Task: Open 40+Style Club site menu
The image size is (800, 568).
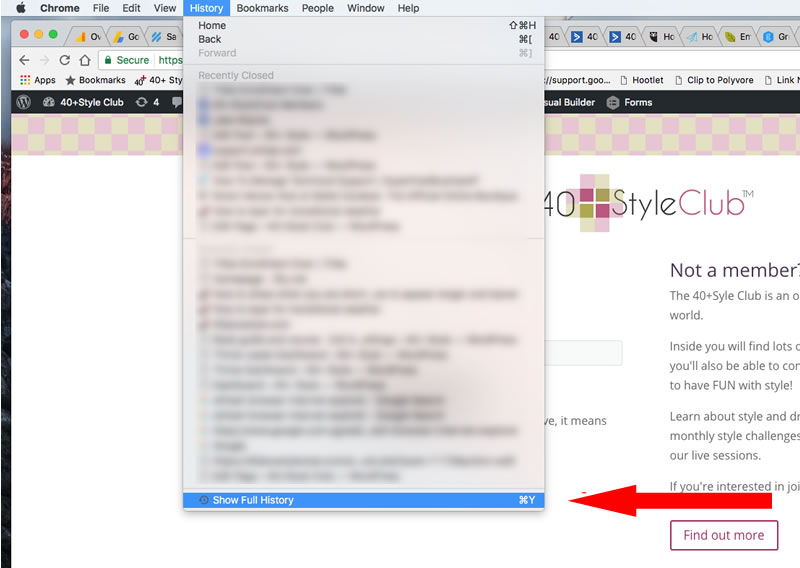Action: 83,102
